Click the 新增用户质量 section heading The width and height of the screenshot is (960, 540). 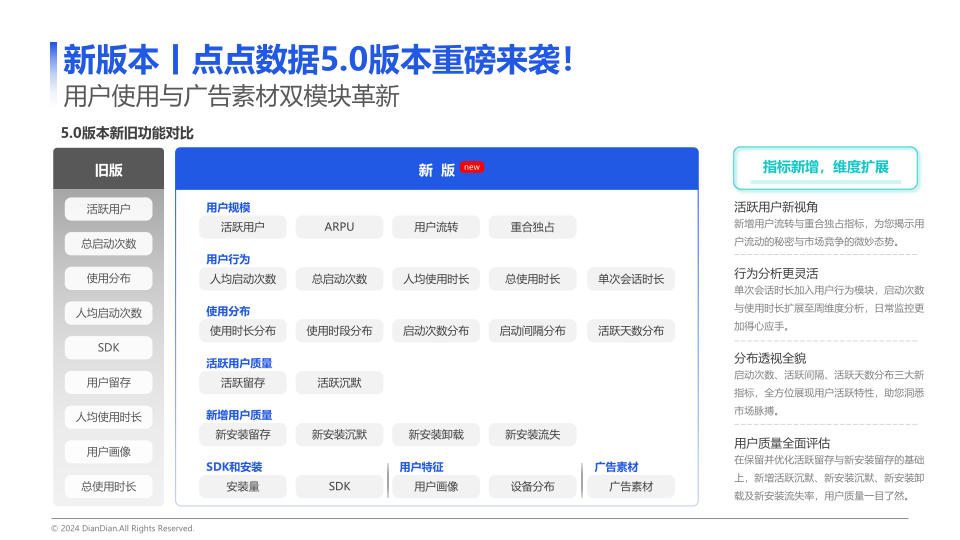click(239, 415)
